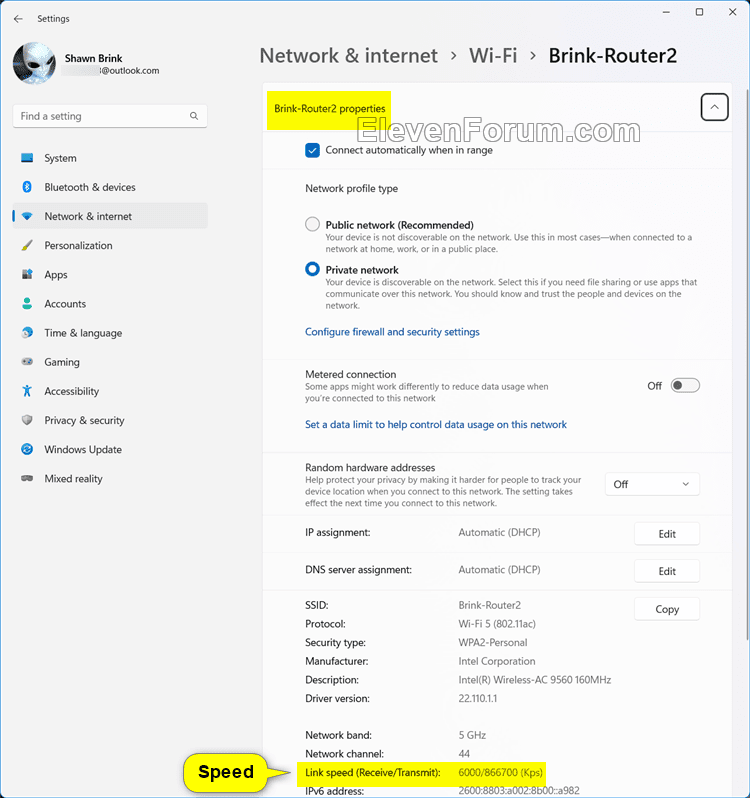Click Network & internet breadcrumb
Screen dimensions: 750x798
coord(349,55)
